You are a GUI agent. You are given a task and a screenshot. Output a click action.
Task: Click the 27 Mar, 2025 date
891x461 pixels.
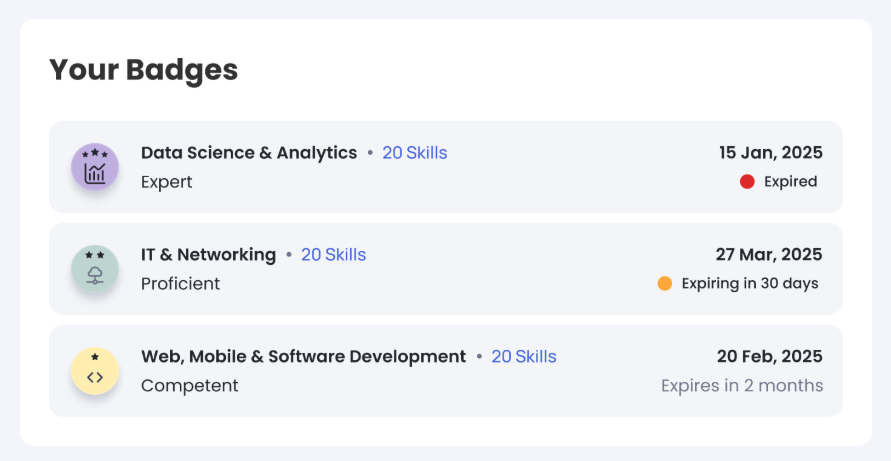click(x=768, y=255)
